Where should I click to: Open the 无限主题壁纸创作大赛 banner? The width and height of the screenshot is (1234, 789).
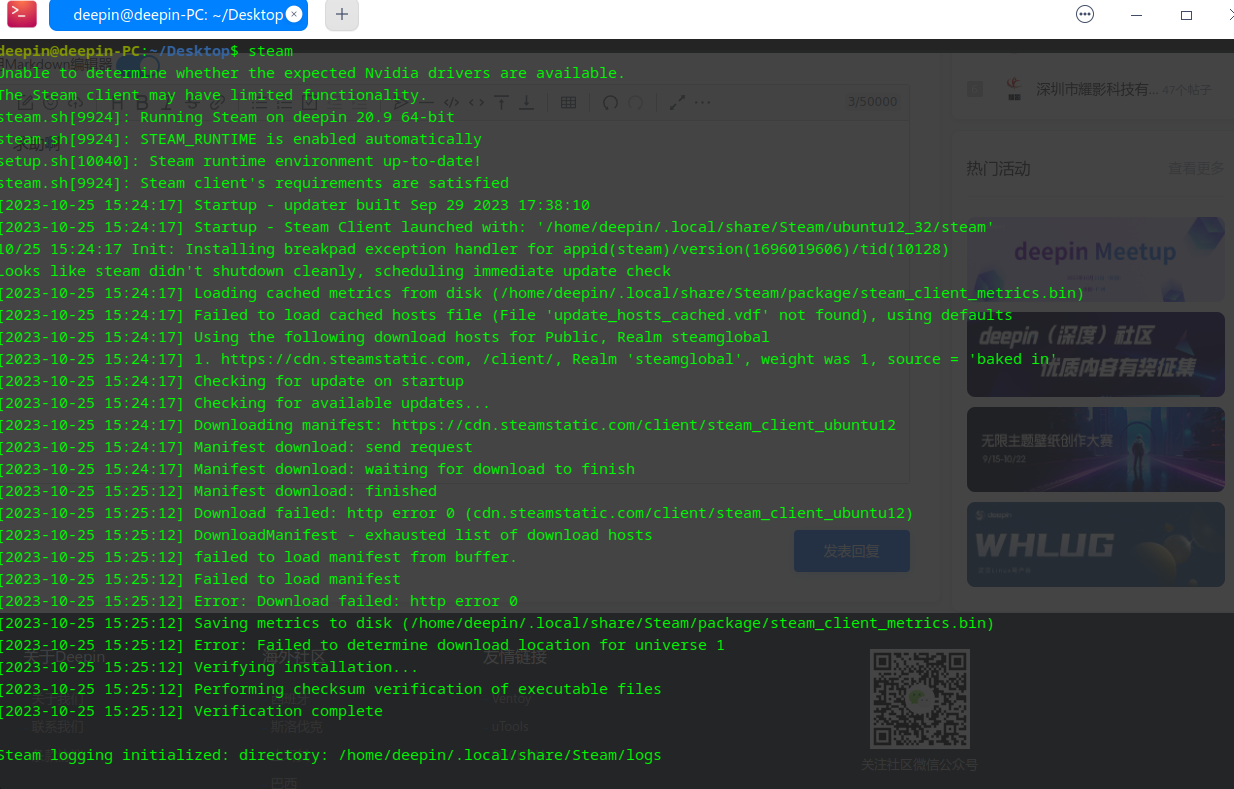point(1096,449)
